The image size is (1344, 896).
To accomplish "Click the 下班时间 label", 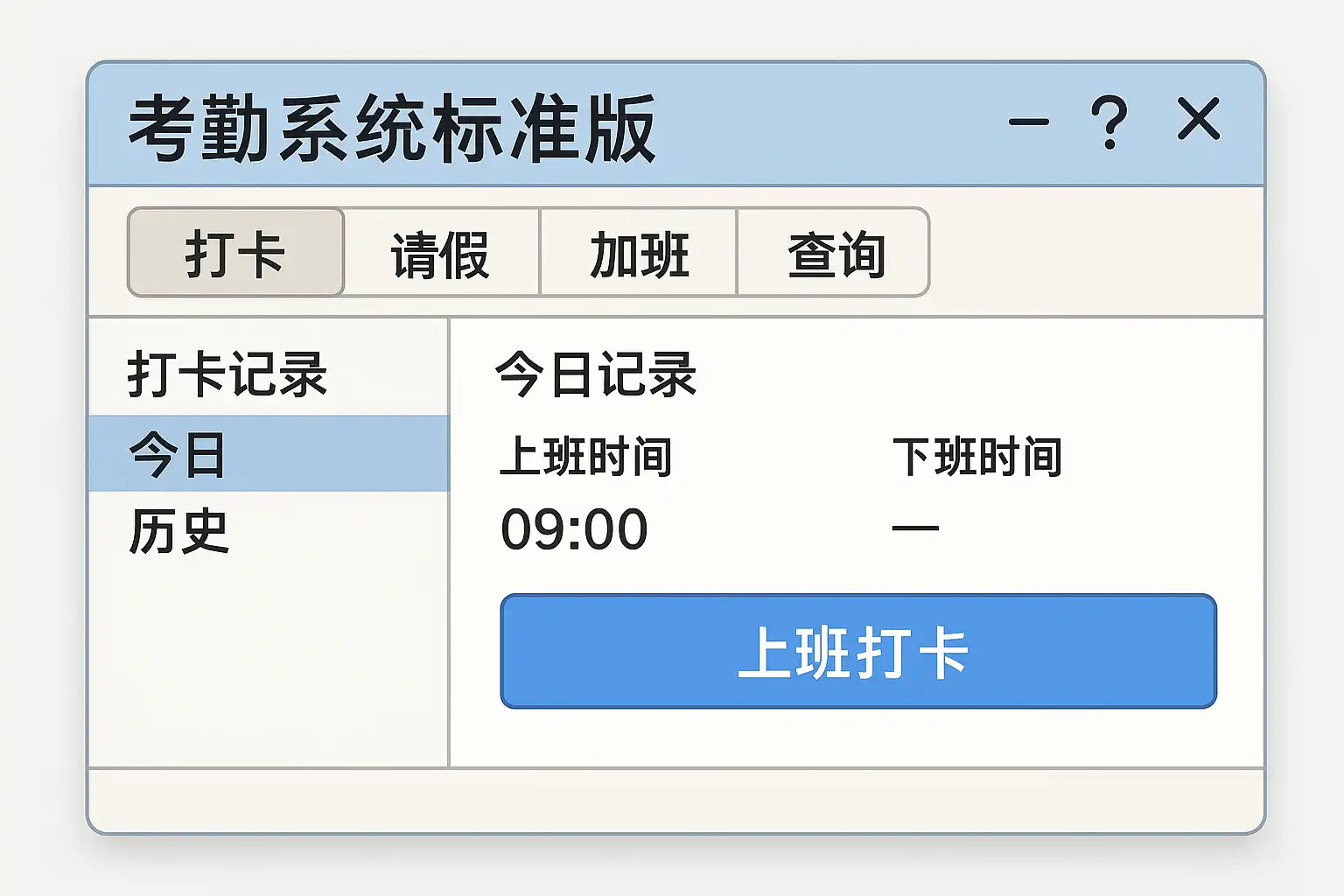I will [x=976, y=457].
